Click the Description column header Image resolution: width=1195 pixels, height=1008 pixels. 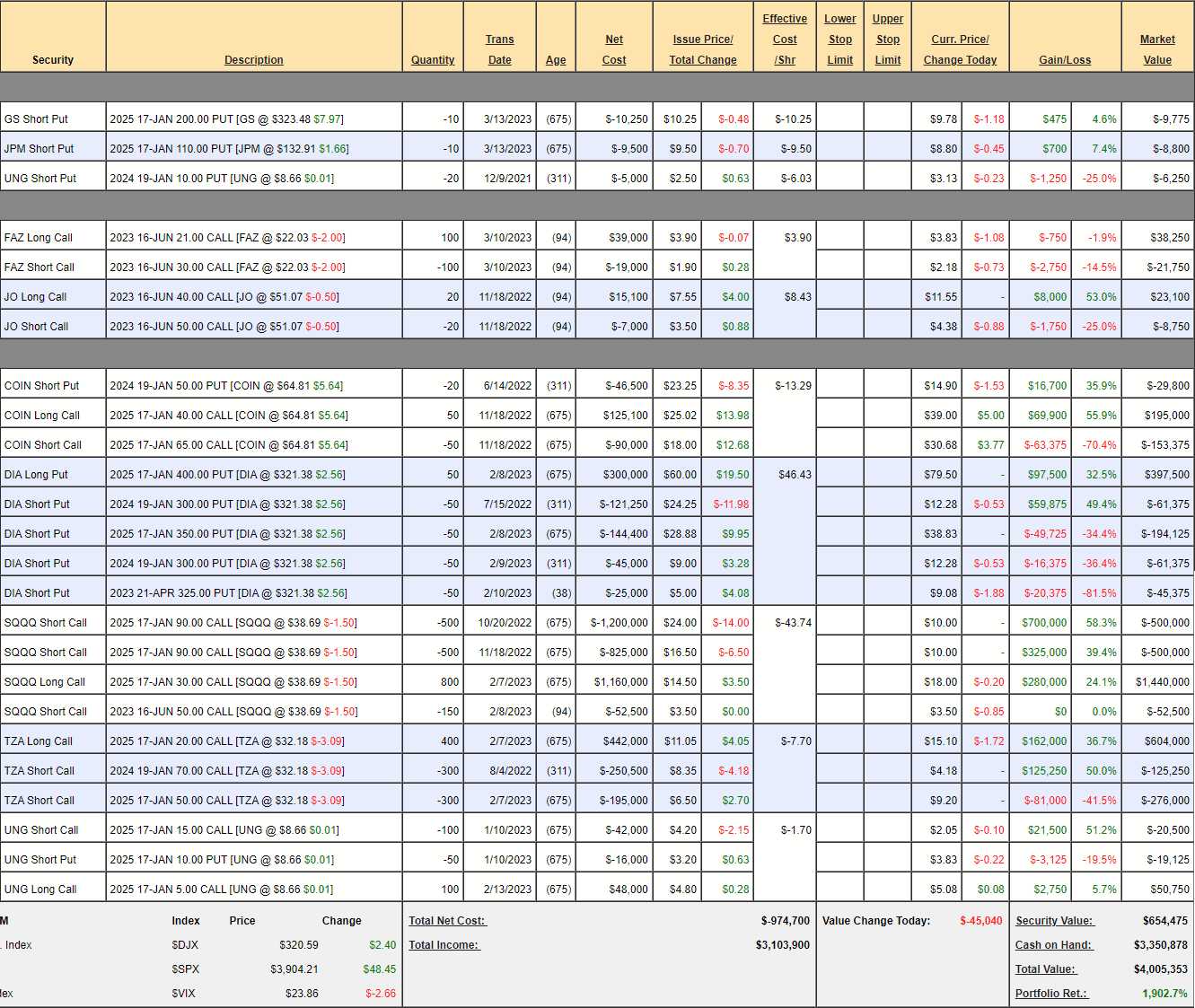(x=253, y=60)
